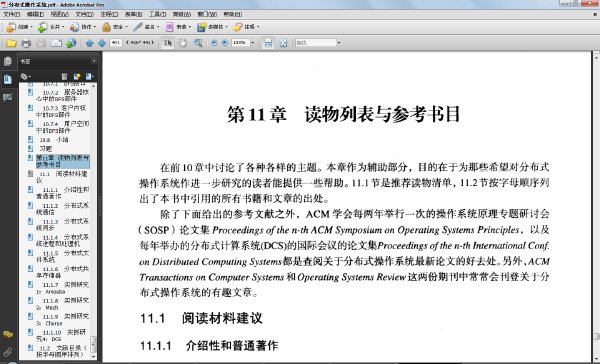The width and height of the screenshot is (600, 364).
Task: Open the Bookmarks panel in navigation pane
Action: pos(8,79)
